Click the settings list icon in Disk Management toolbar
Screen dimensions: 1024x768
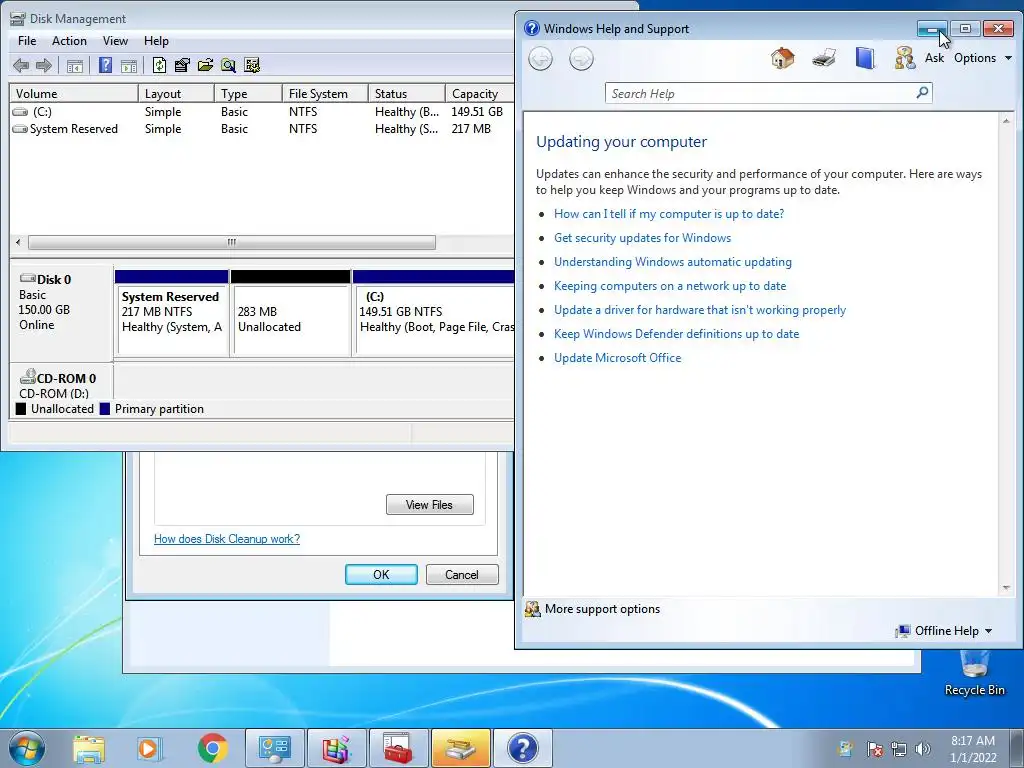coord(251,65)
